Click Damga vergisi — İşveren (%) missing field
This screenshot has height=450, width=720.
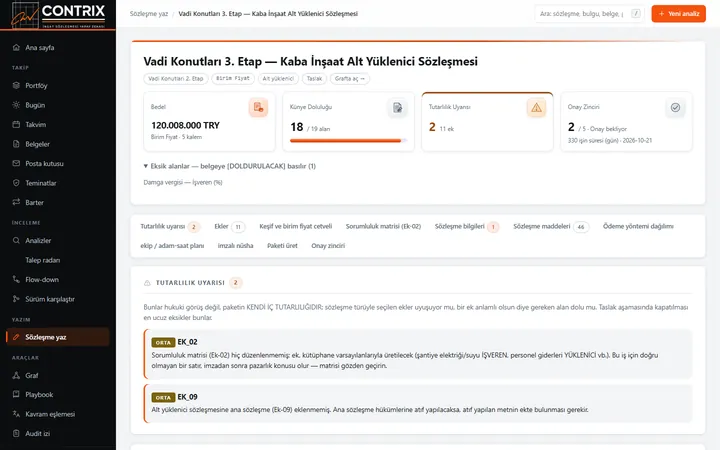183,182
